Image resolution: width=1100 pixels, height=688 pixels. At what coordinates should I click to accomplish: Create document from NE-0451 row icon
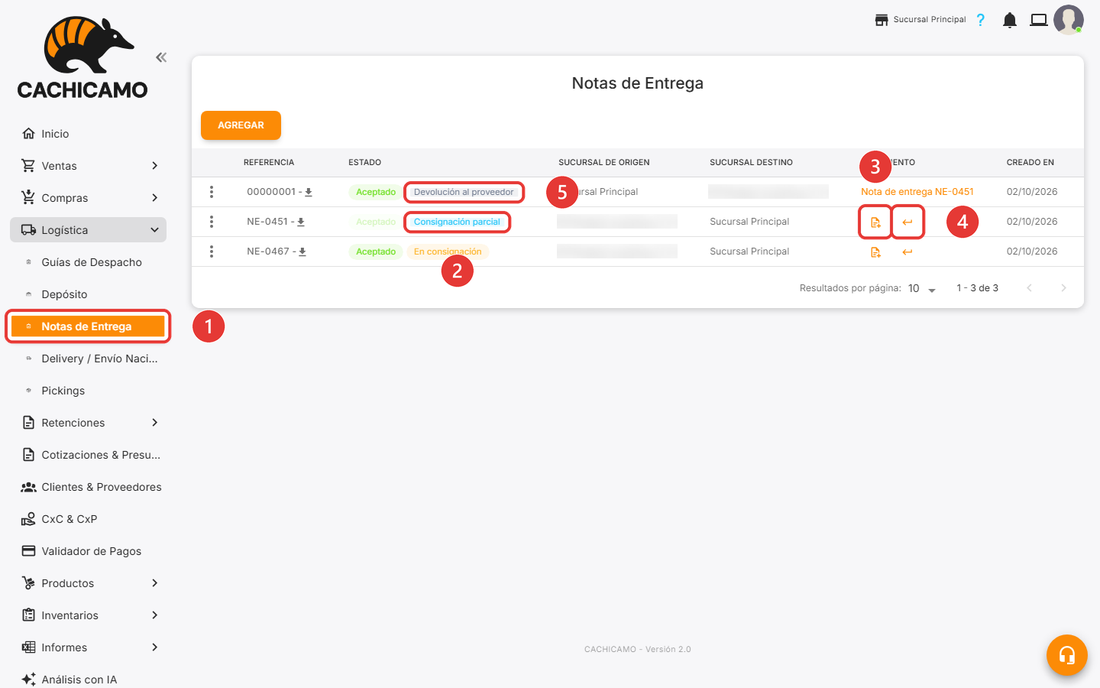[876, 222]
